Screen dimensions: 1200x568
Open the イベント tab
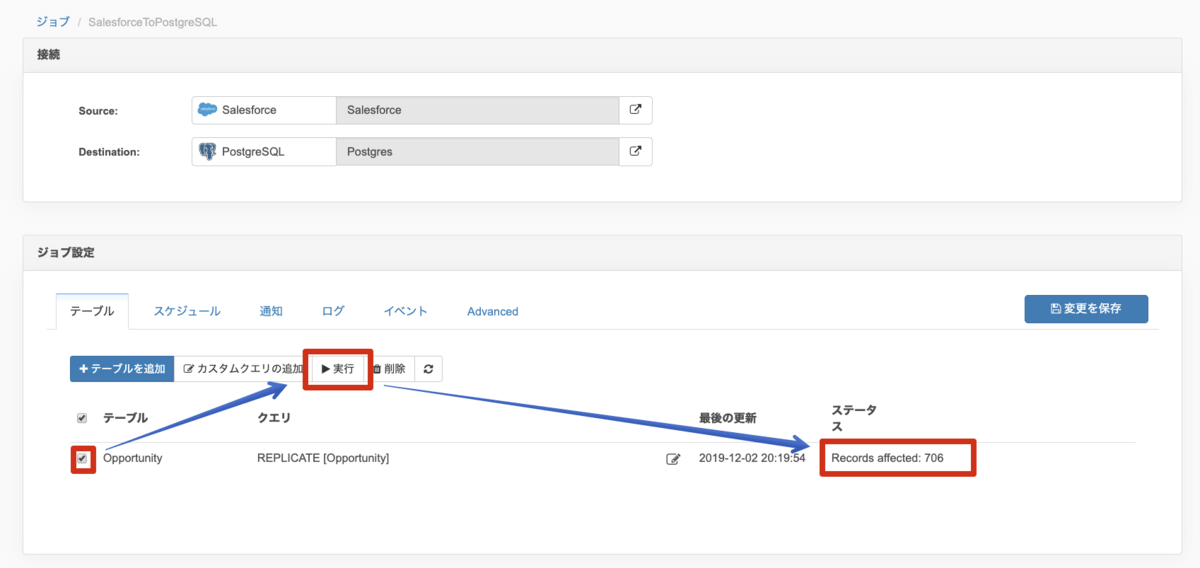pyautogui.click(x=405, y=311)
